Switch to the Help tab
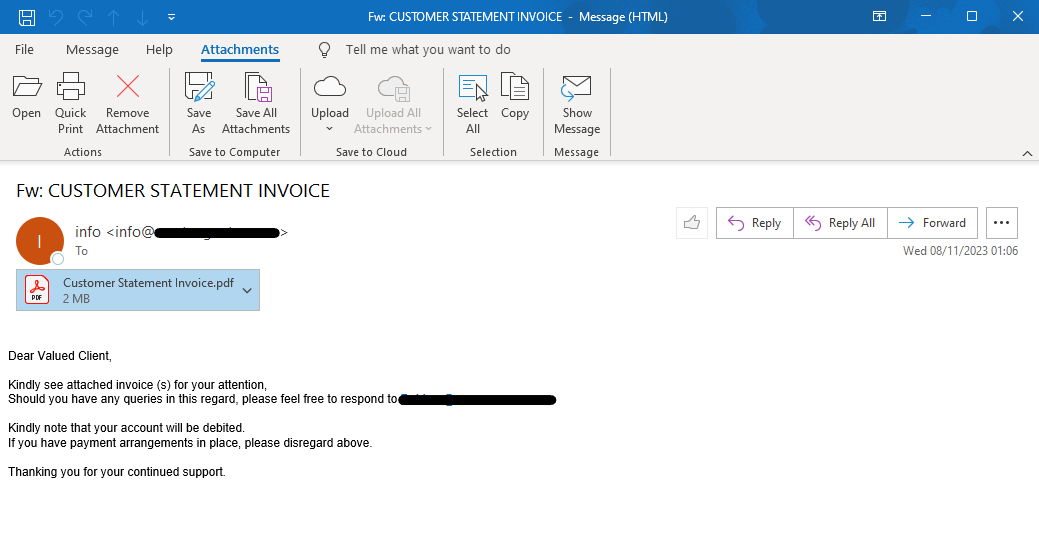Viewport: 1039px width, 552px height. coord(159,50)
